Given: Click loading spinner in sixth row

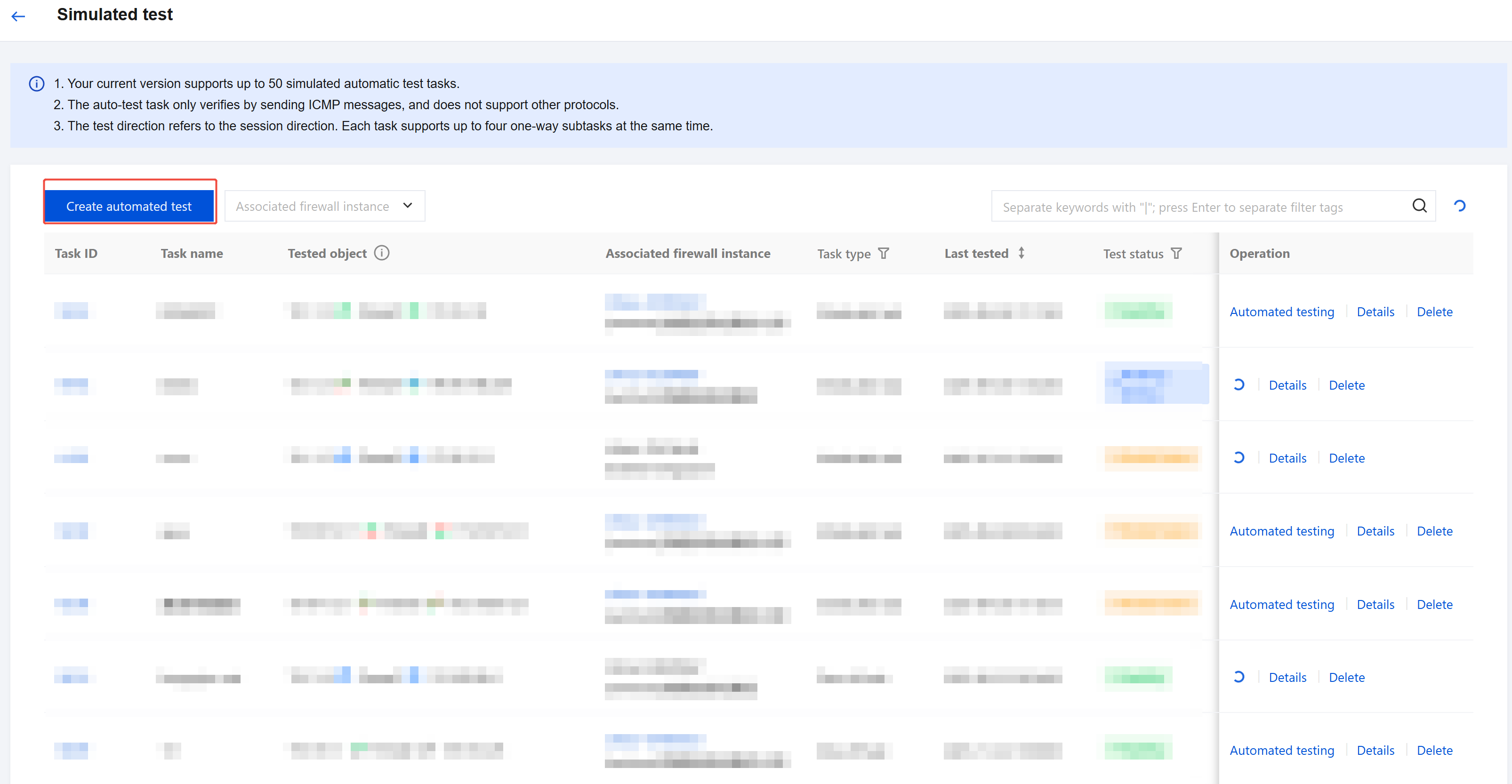Looking at the screenshot, I should pos(1239,677).
